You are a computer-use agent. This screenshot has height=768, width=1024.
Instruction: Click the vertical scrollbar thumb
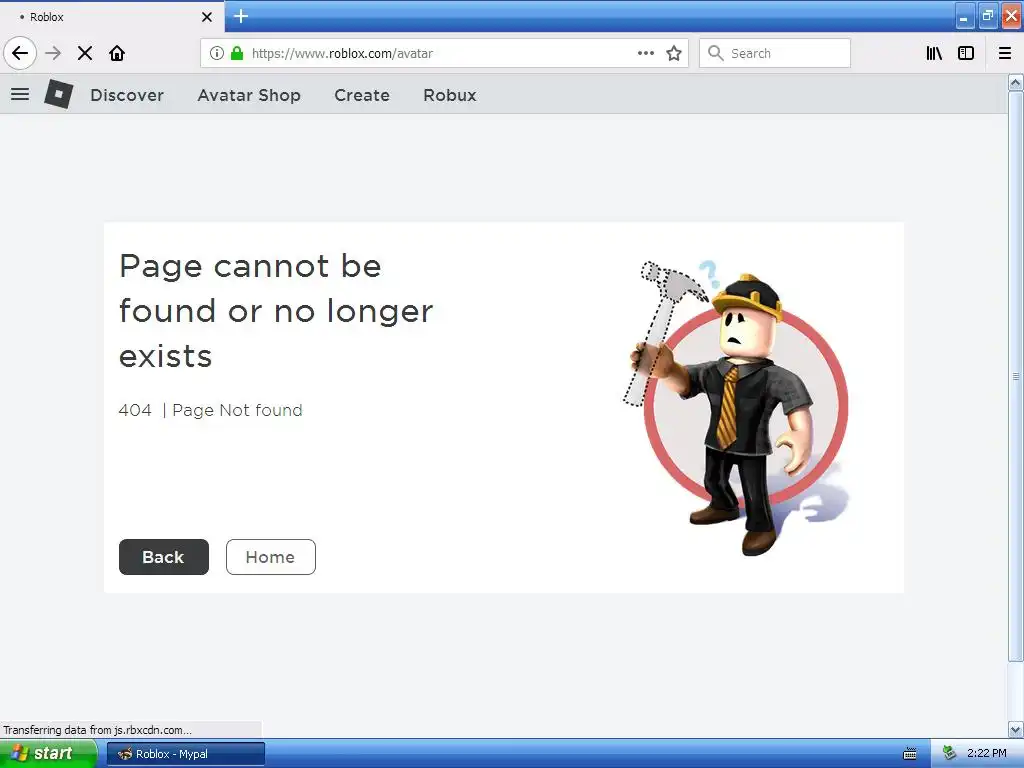(1016, 376)
